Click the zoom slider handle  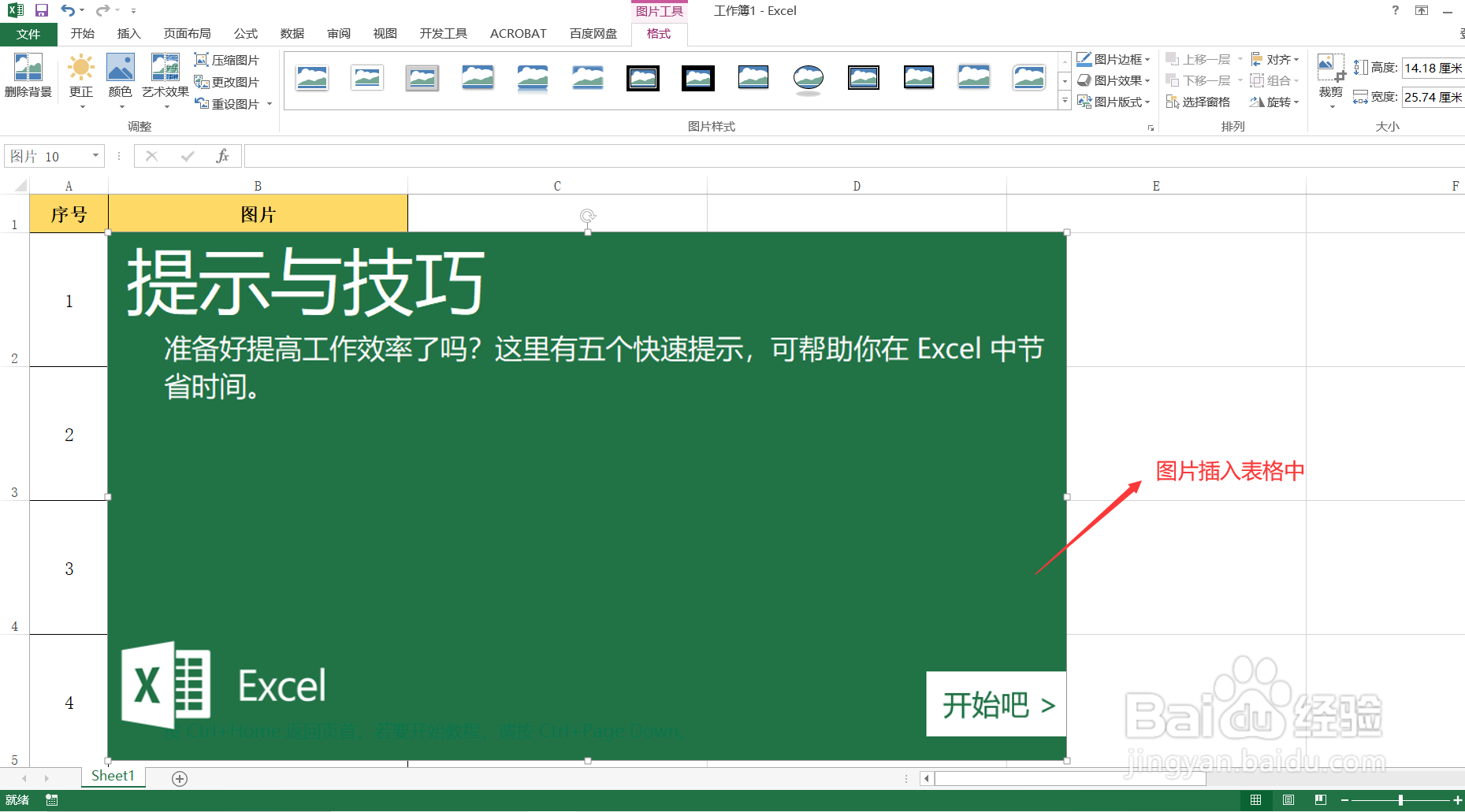(x=1400, y=800)
